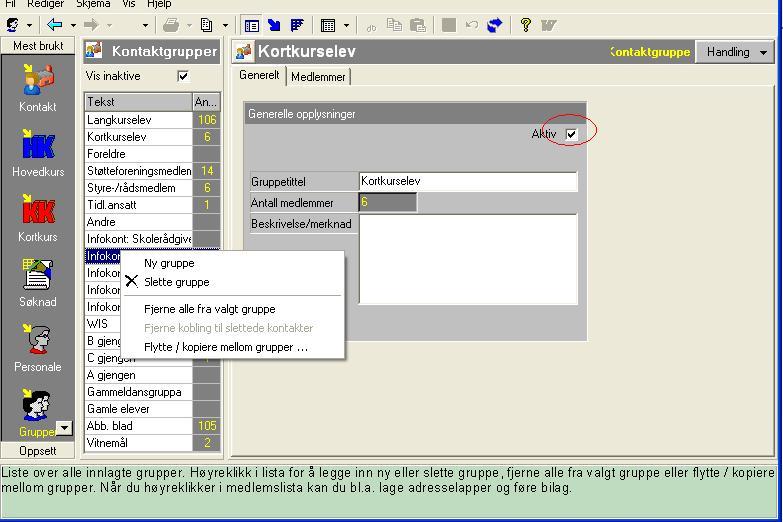Open the dropdown beside the document pages icon
Image resolution: width=783 pixels, height=522 pixels.
[225, 25]
